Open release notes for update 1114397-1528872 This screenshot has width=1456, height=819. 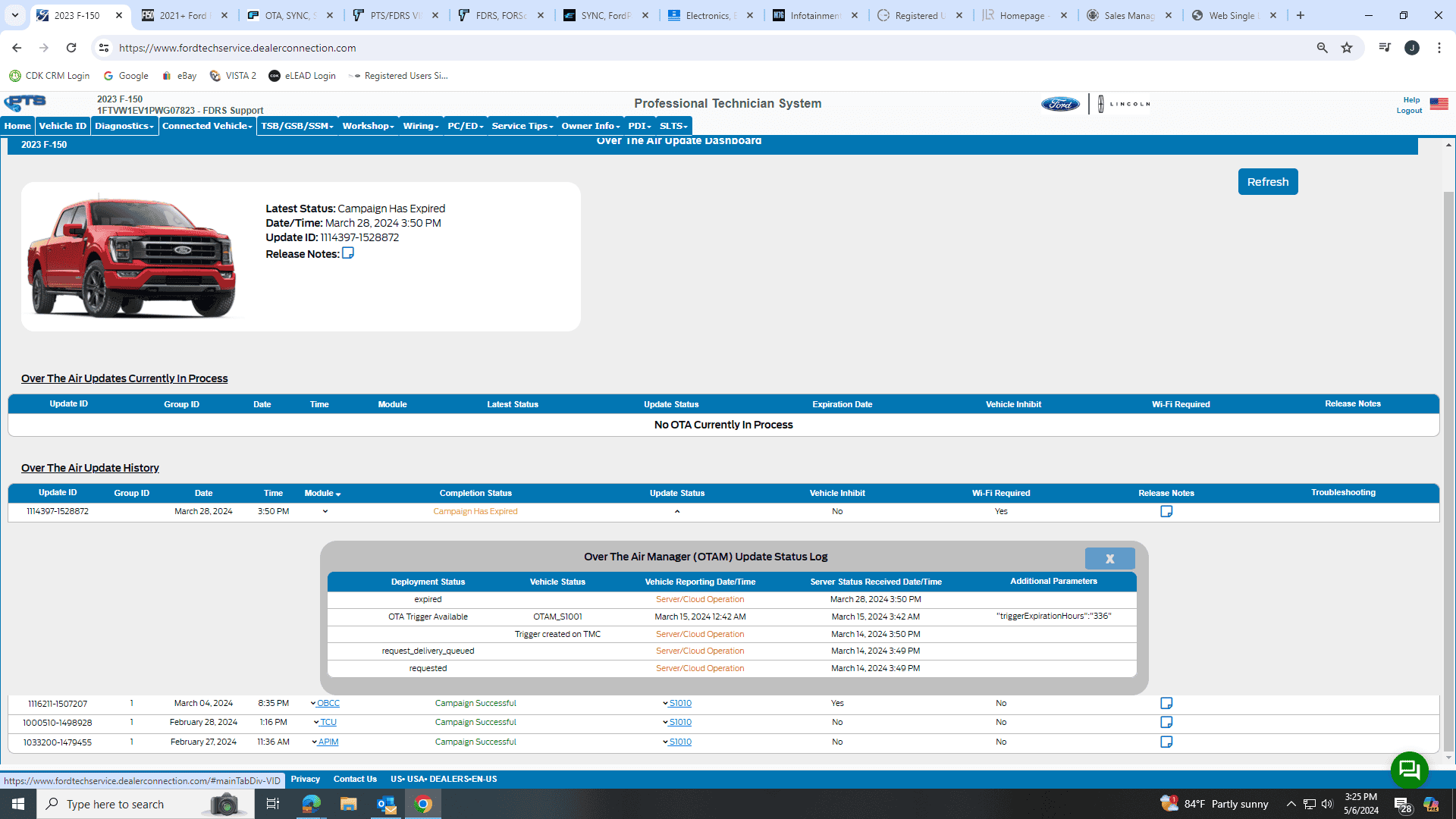coord(1166,512)
